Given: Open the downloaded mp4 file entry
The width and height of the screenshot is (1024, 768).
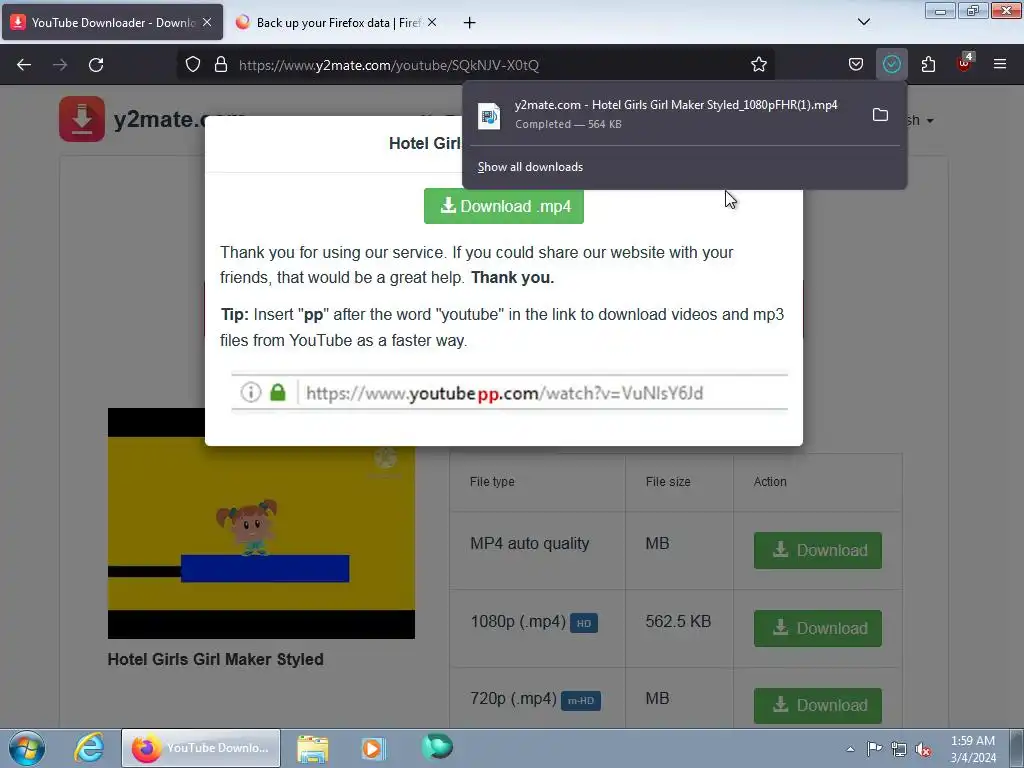Looking at the screenshot, I should pyautogui.click(x=666, y=114).
